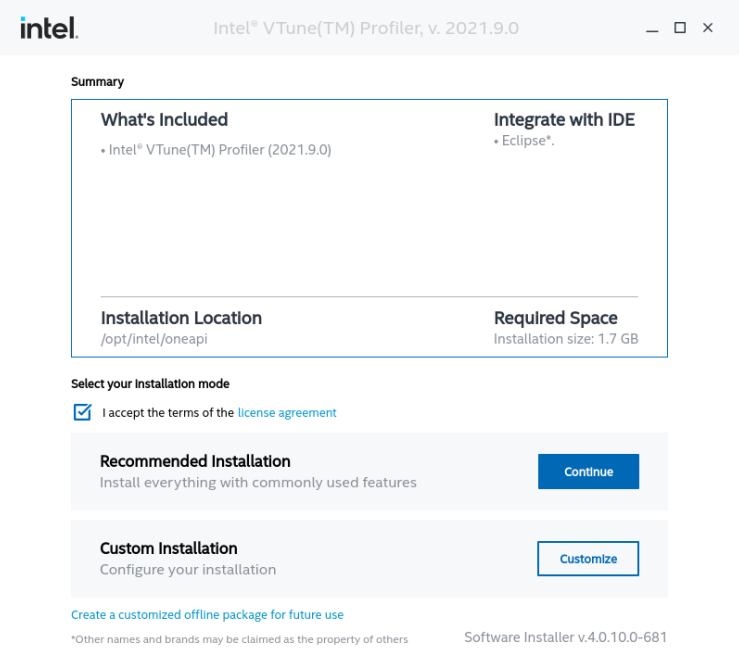Maximize the installer window
The image size is (739, 665).
click(680, 28)
